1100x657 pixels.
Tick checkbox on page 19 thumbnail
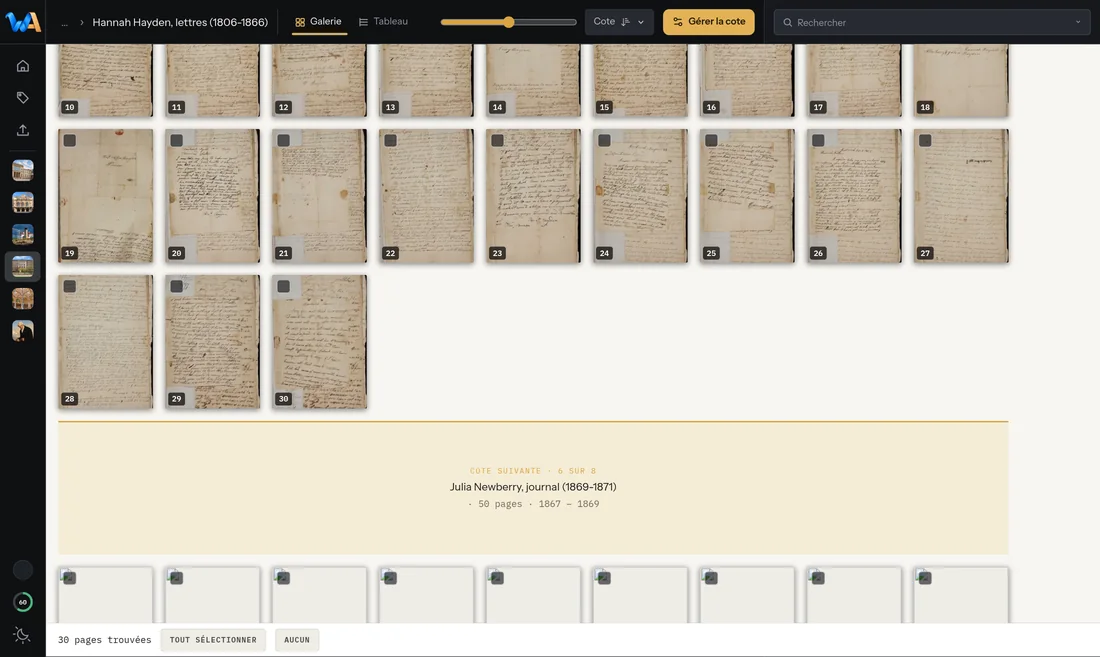[x=69, y=140]
